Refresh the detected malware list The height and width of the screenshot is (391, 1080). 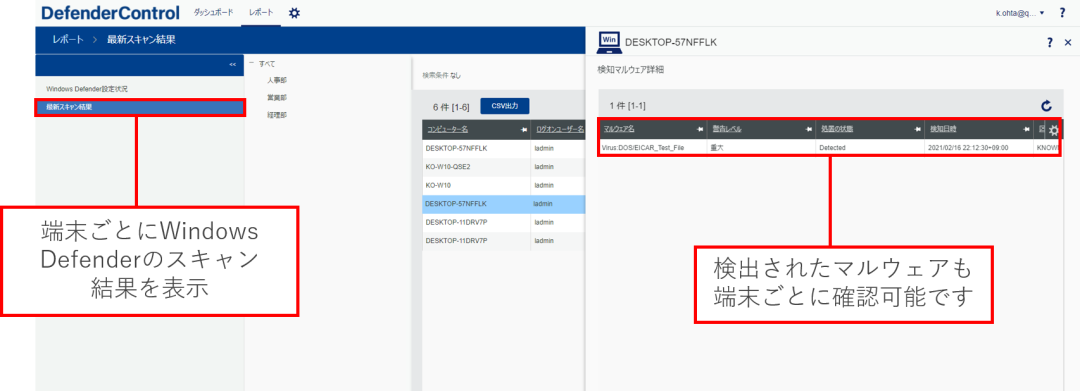pyautogui.click(x=1046, y=106)
